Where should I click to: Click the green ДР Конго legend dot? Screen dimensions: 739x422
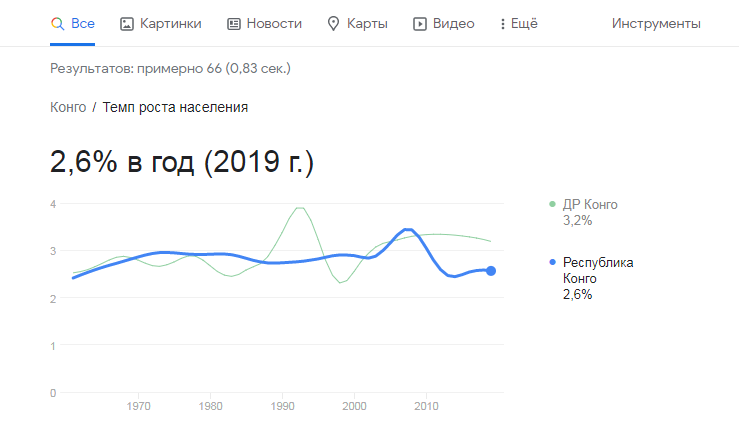(552, 204)
